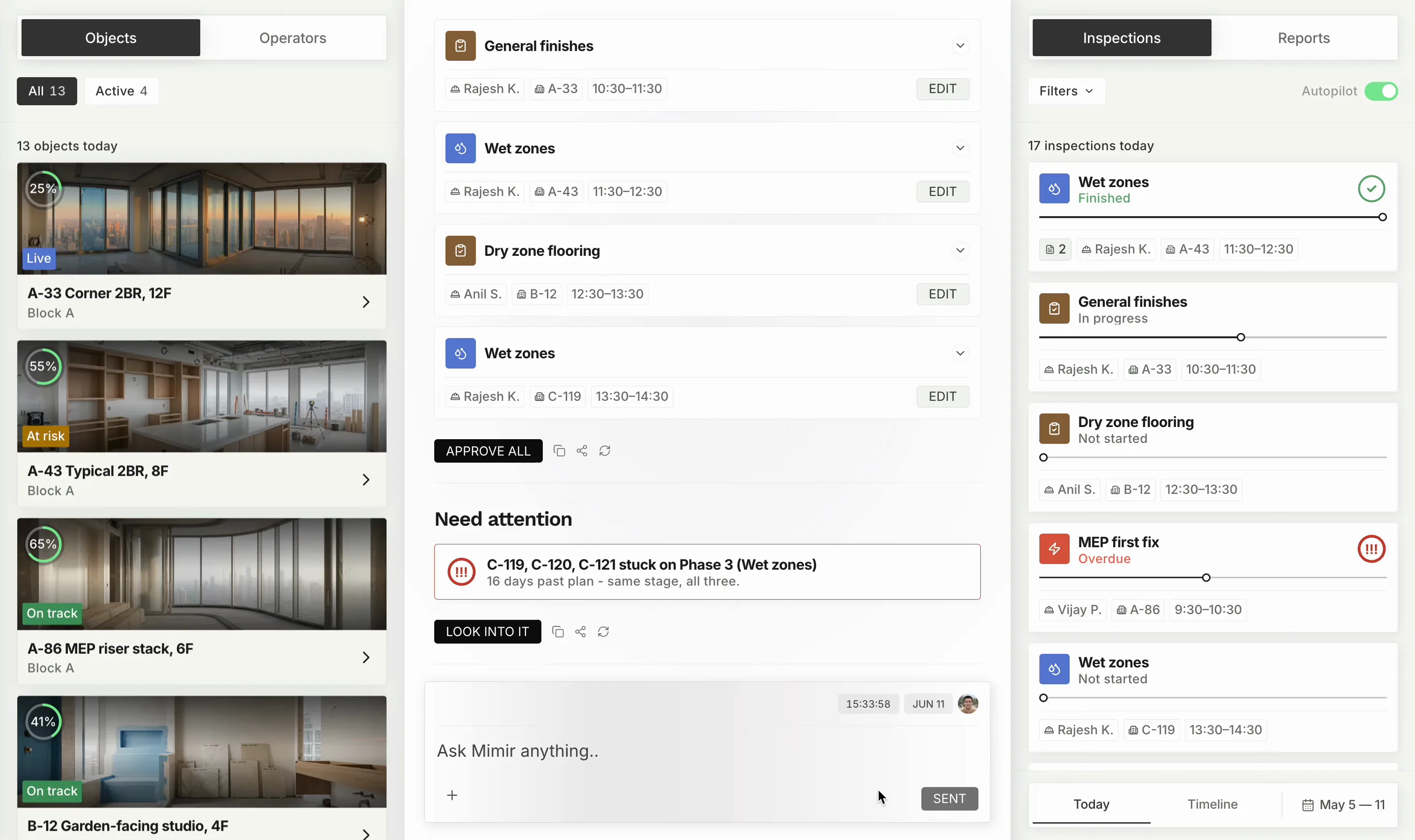Click the Wet zones Not started inspection icon
Viewport: 1415px width, 840px height.
(x=1054, y=669)
